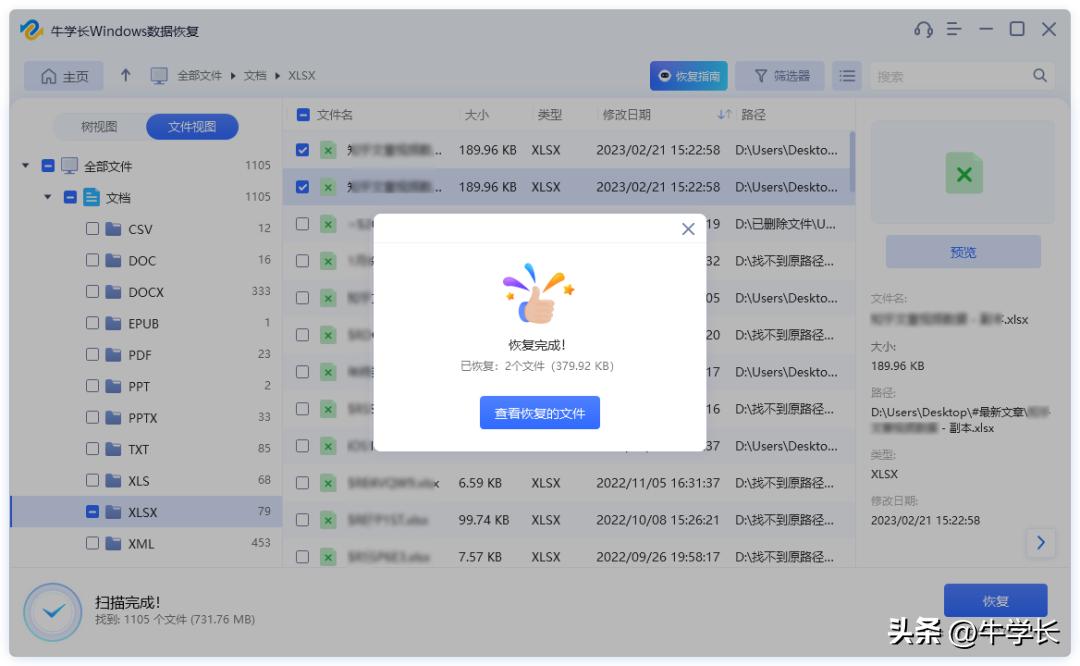Click the XLSX preview thumbnail
This screenshot has width=1080, height=666.
(x=964, y=174)
